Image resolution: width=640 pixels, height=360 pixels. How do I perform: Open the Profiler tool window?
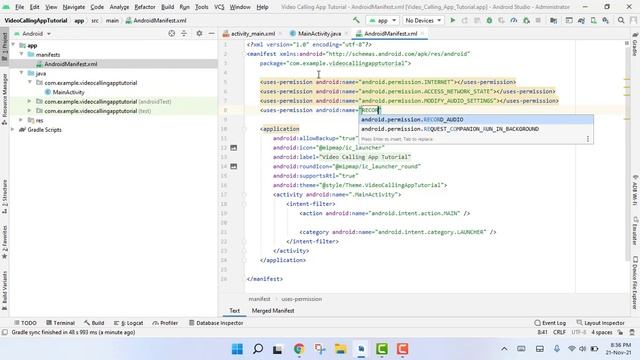point(165,323)
